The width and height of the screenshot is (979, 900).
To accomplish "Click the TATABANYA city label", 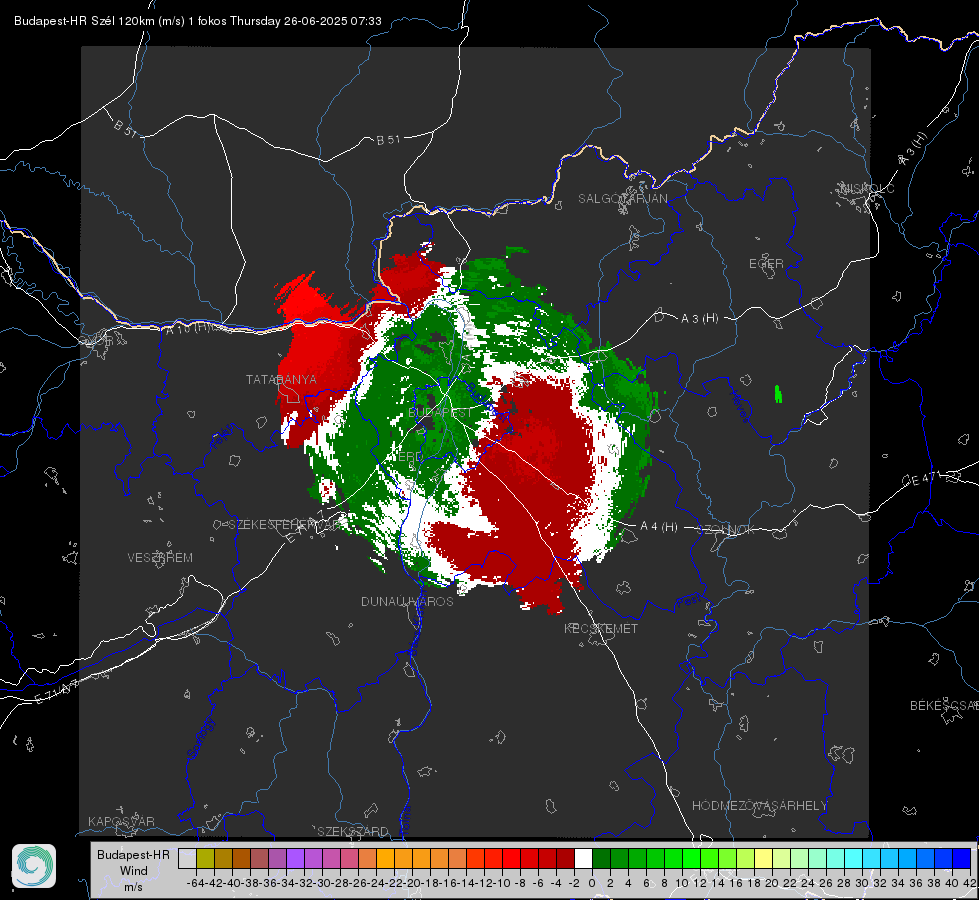I will tap(281, 380).
